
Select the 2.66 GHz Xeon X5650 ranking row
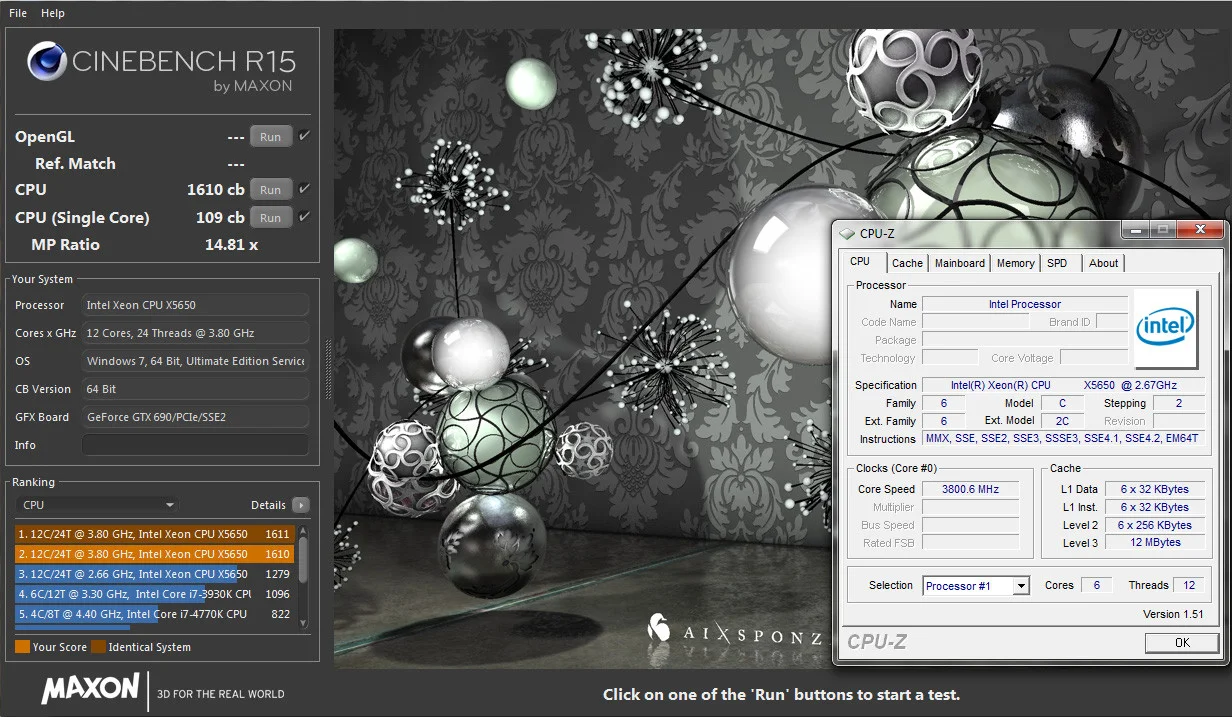(x=154, y=574)
